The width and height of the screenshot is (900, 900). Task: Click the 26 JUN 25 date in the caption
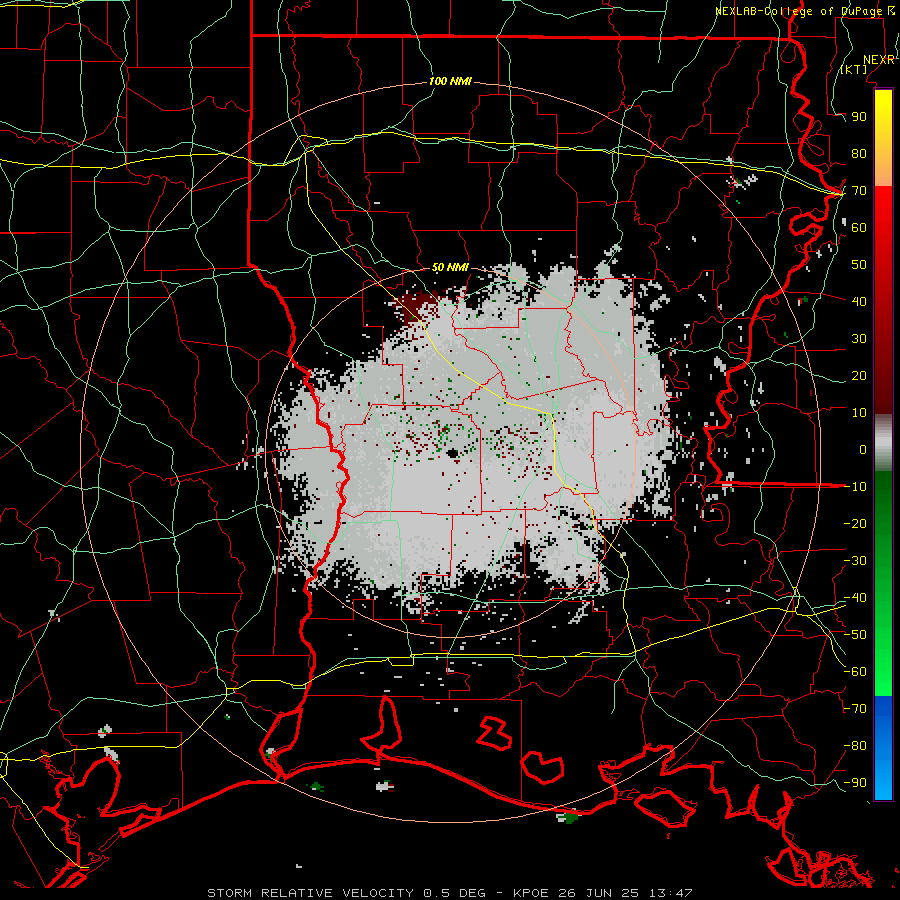pos(599,893)
